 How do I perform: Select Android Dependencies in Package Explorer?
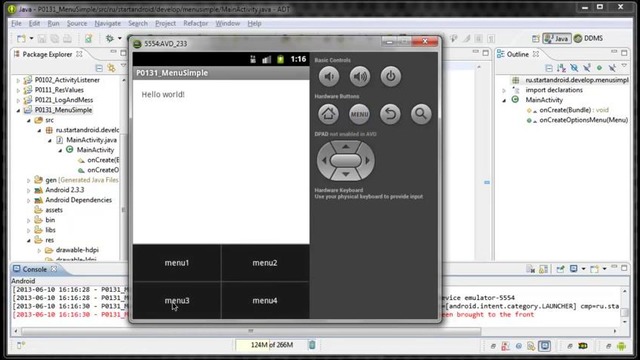(x=78, y=200)
